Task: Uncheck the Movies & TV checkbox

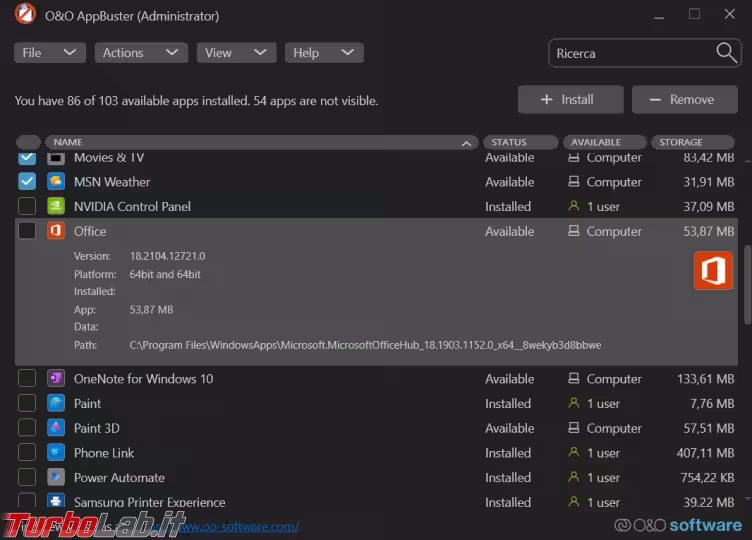Action: coord(27,157)
